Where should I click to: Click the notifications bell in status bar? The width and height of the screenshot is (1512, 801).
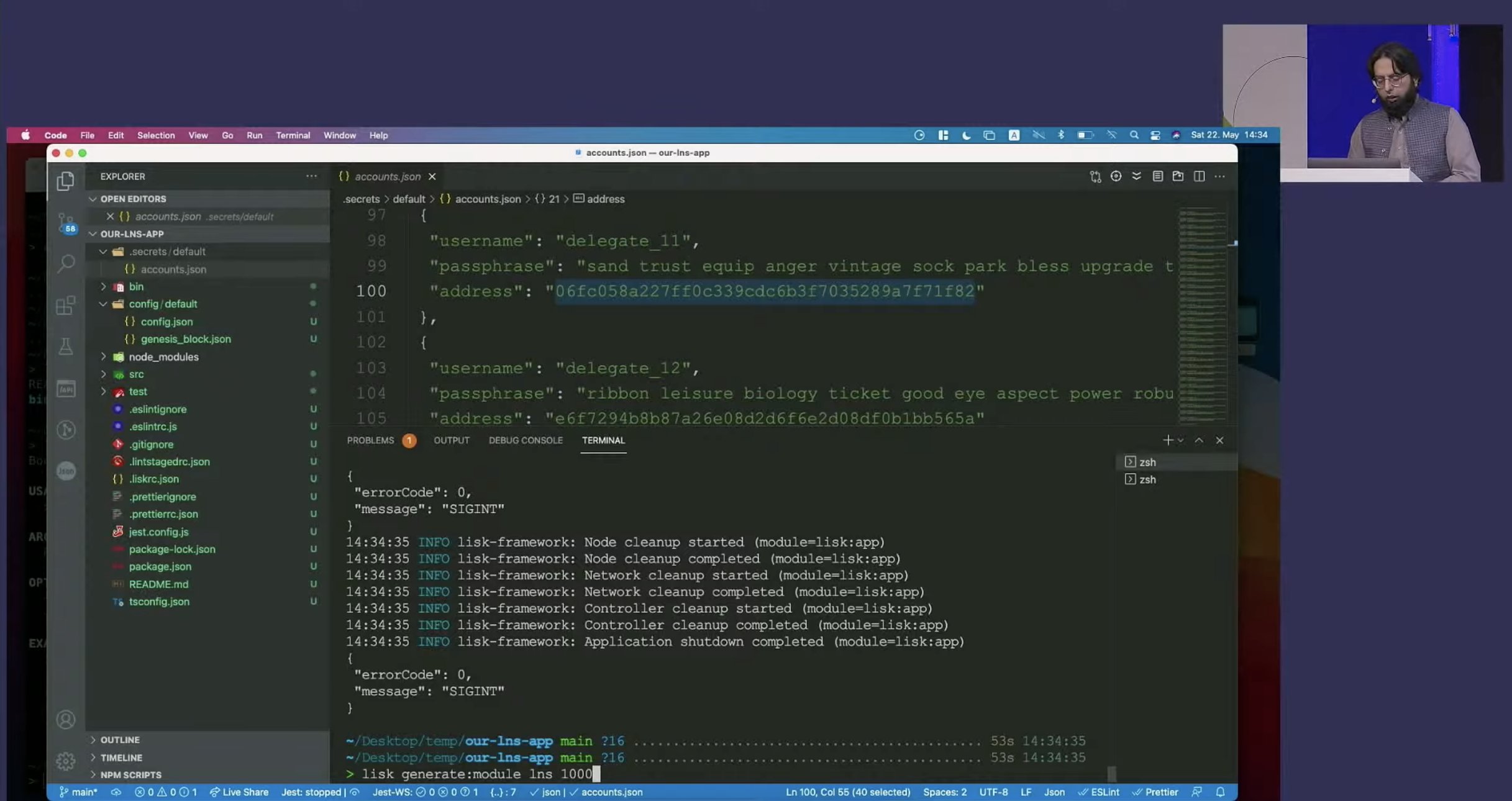1220,792
